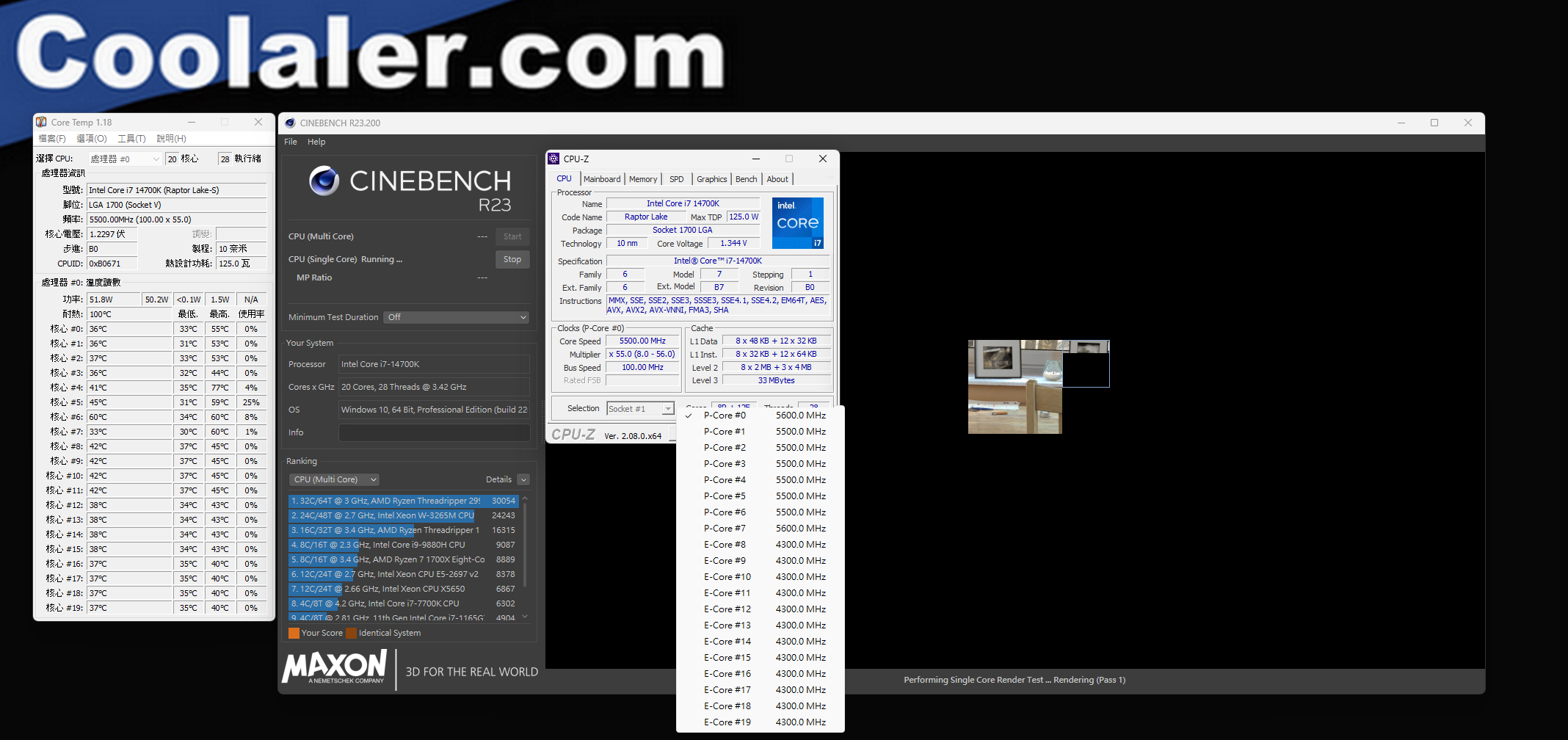This screenshot has width=1568, height=740.
Task: Open the Help menu in Cinebench
Action: [x=316, y=142]
